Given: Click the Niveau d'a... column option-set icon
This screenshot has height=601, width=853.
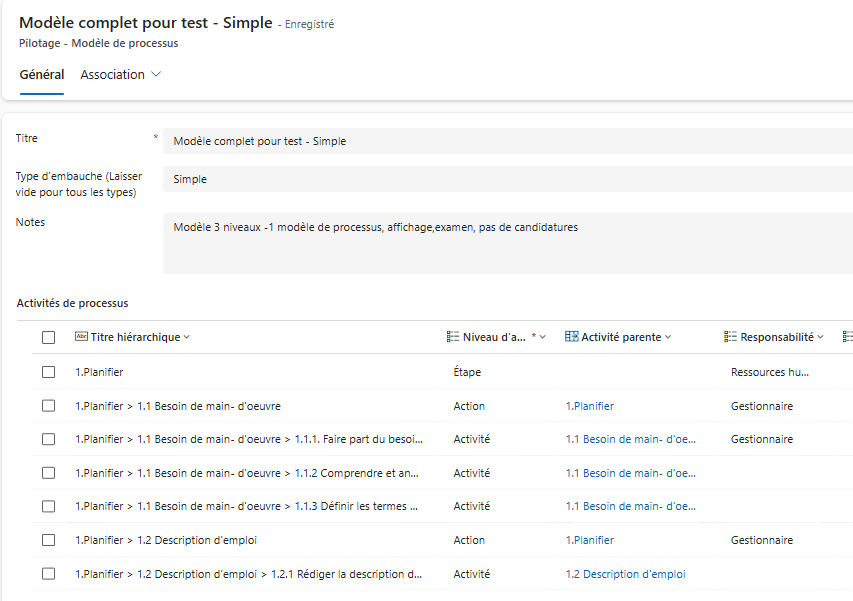Looking at the screenshot, I should (453, 337).
